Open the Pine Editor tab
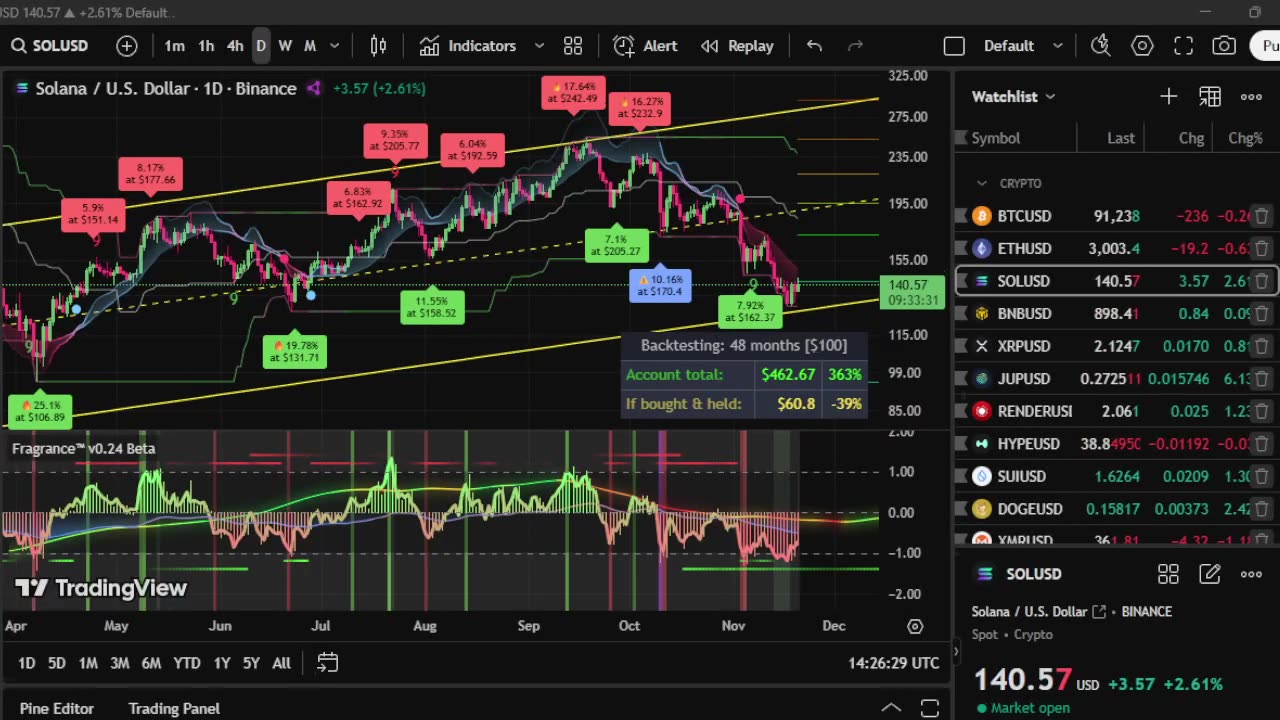1280x720 pixels. (57, 708)
